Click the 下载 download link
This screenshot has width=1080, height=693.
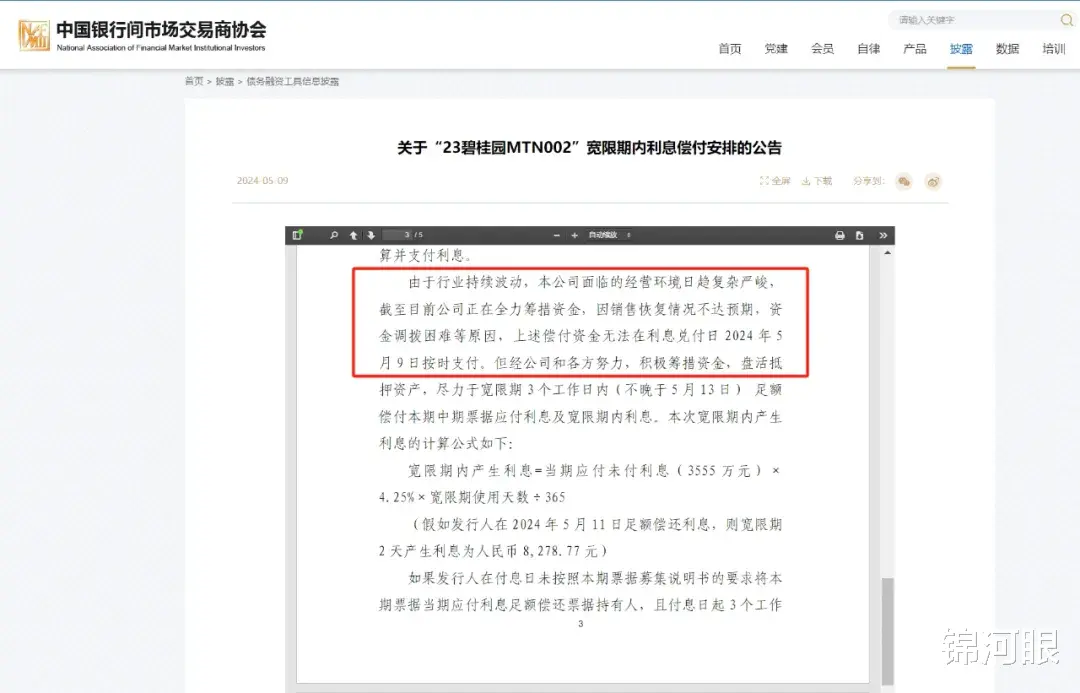click(x=817, y=181)
